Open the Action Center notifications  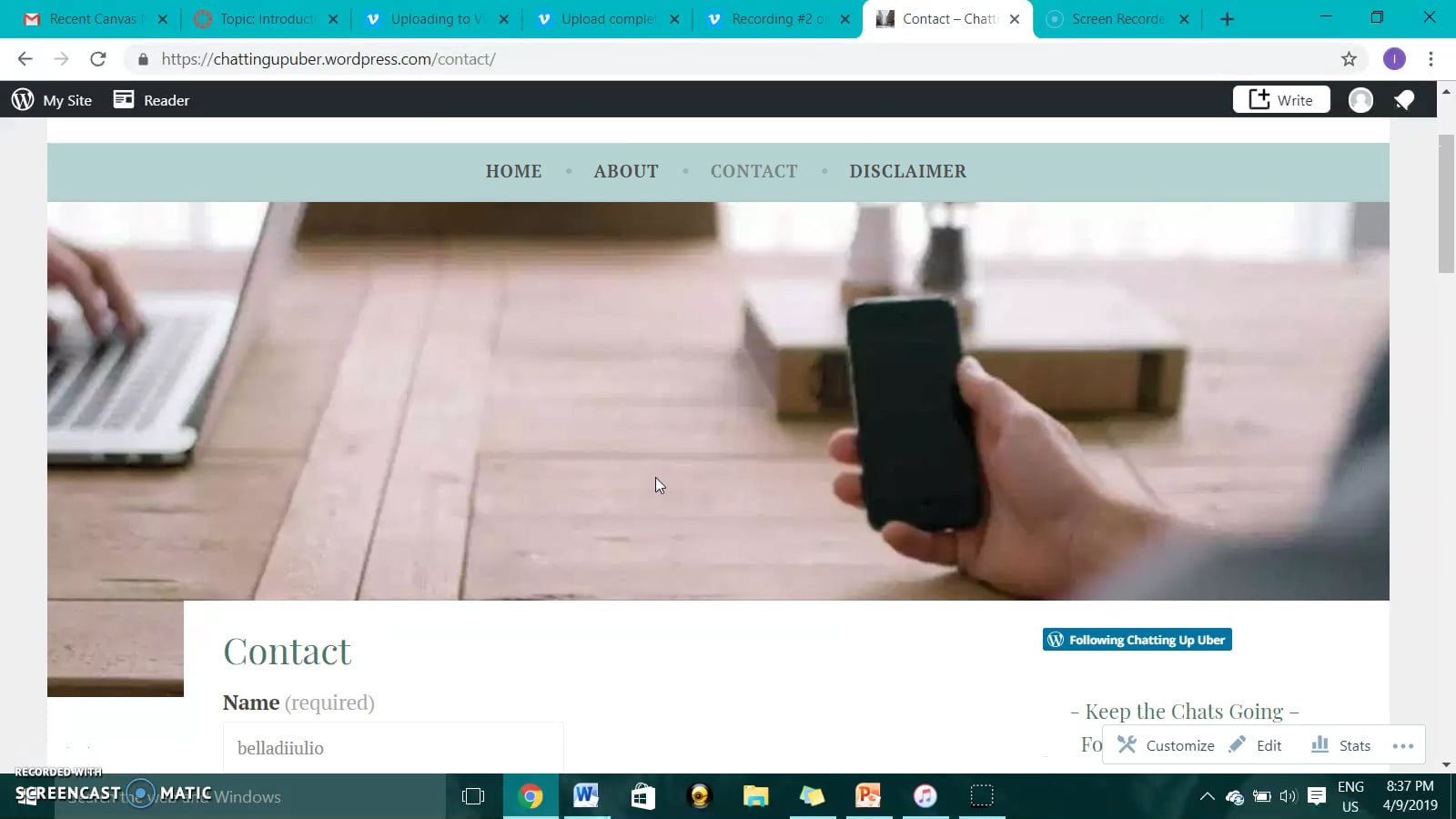click(1316, 796)
